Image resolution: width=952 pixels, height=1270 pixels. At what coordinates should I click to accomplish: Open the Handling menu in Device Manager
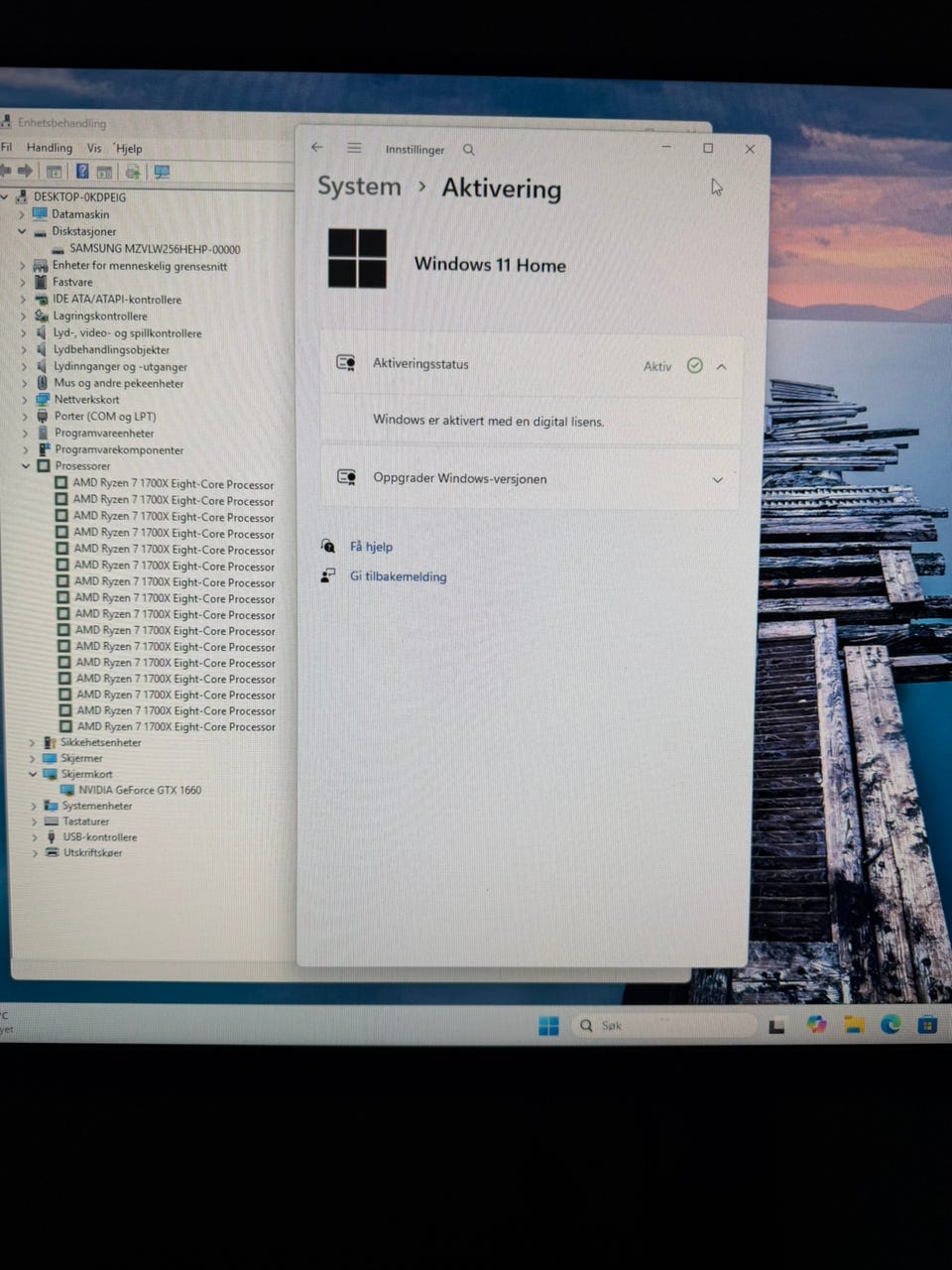(x=50, y=147)
